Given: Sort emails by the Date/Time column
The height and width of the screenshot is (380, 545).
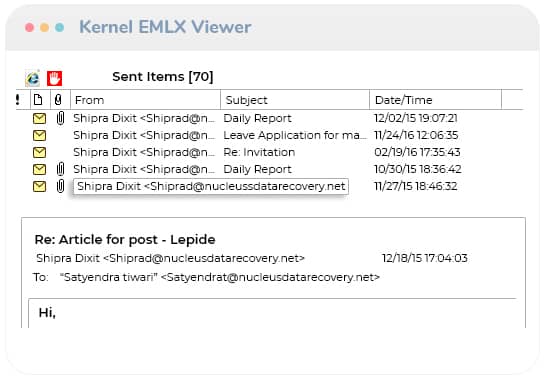Looking at the screenshot, I should click(436, 100).
